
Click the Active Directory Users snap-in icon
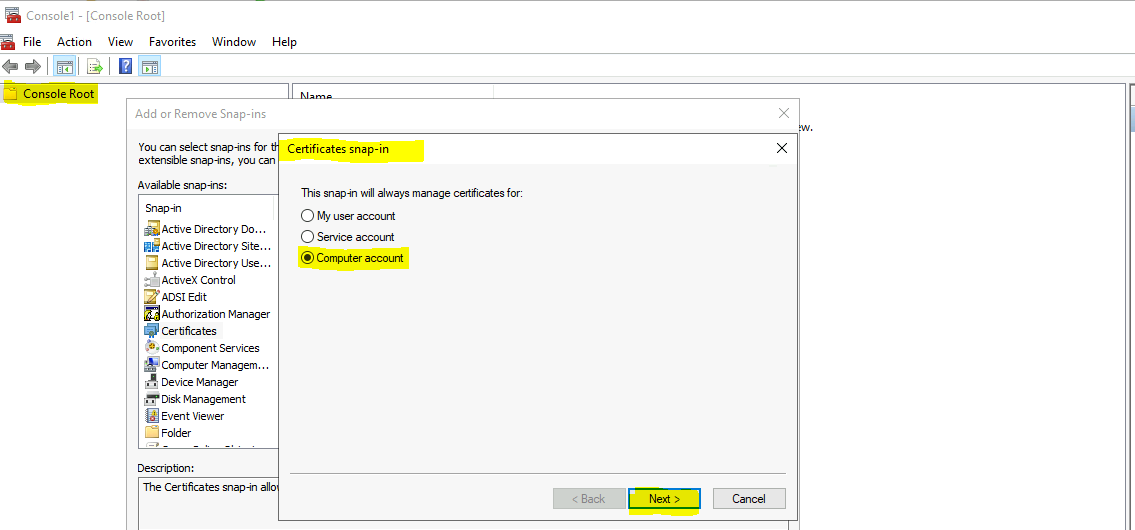tap(152, 263)
